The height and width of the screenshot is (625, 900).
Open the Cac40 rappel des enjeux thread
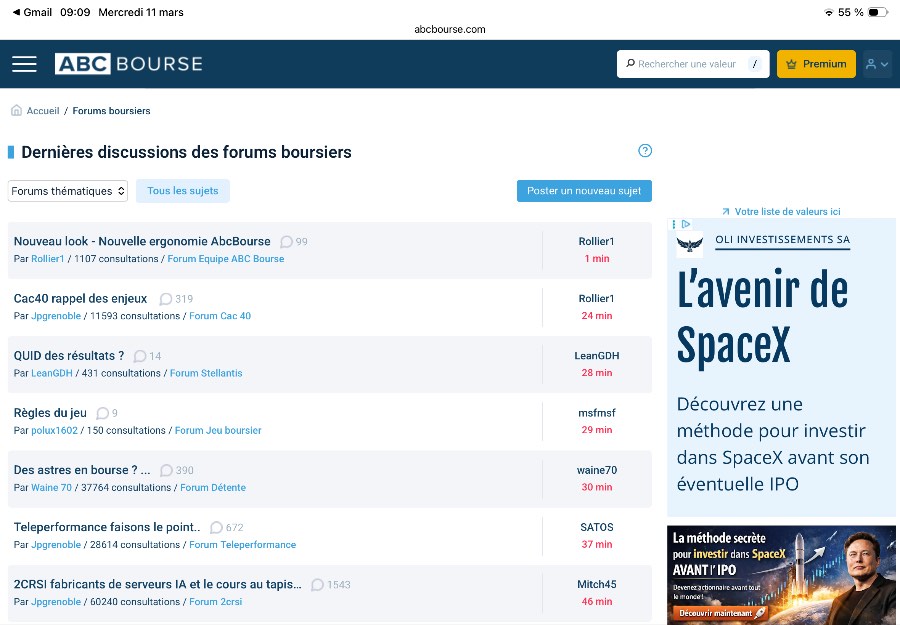[x=80, y=299]
